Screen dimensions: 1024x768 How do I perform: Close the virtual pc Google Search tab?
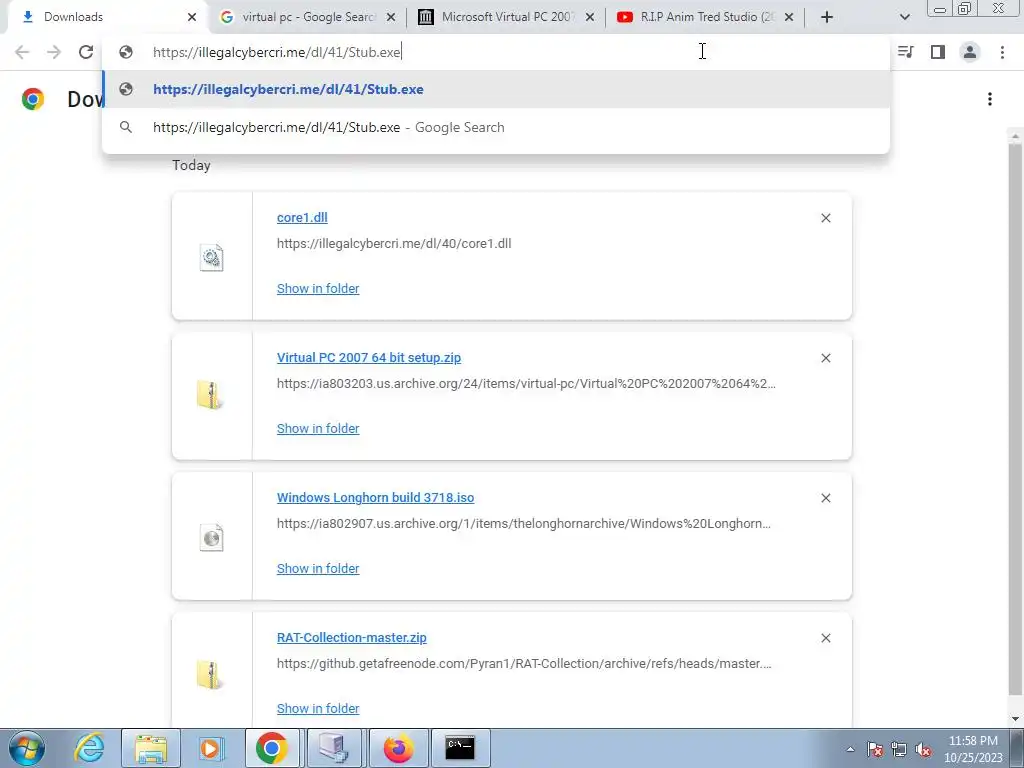pos(391,18)
